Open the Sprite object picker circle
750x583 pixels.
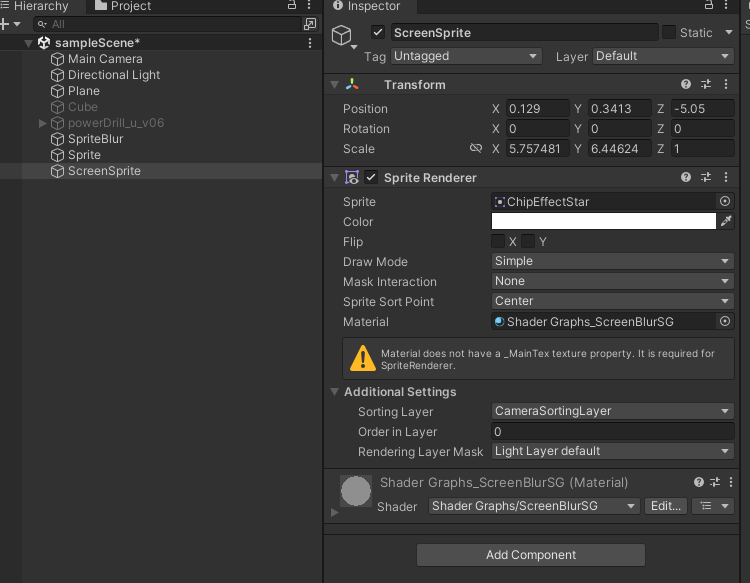[725, 201]
